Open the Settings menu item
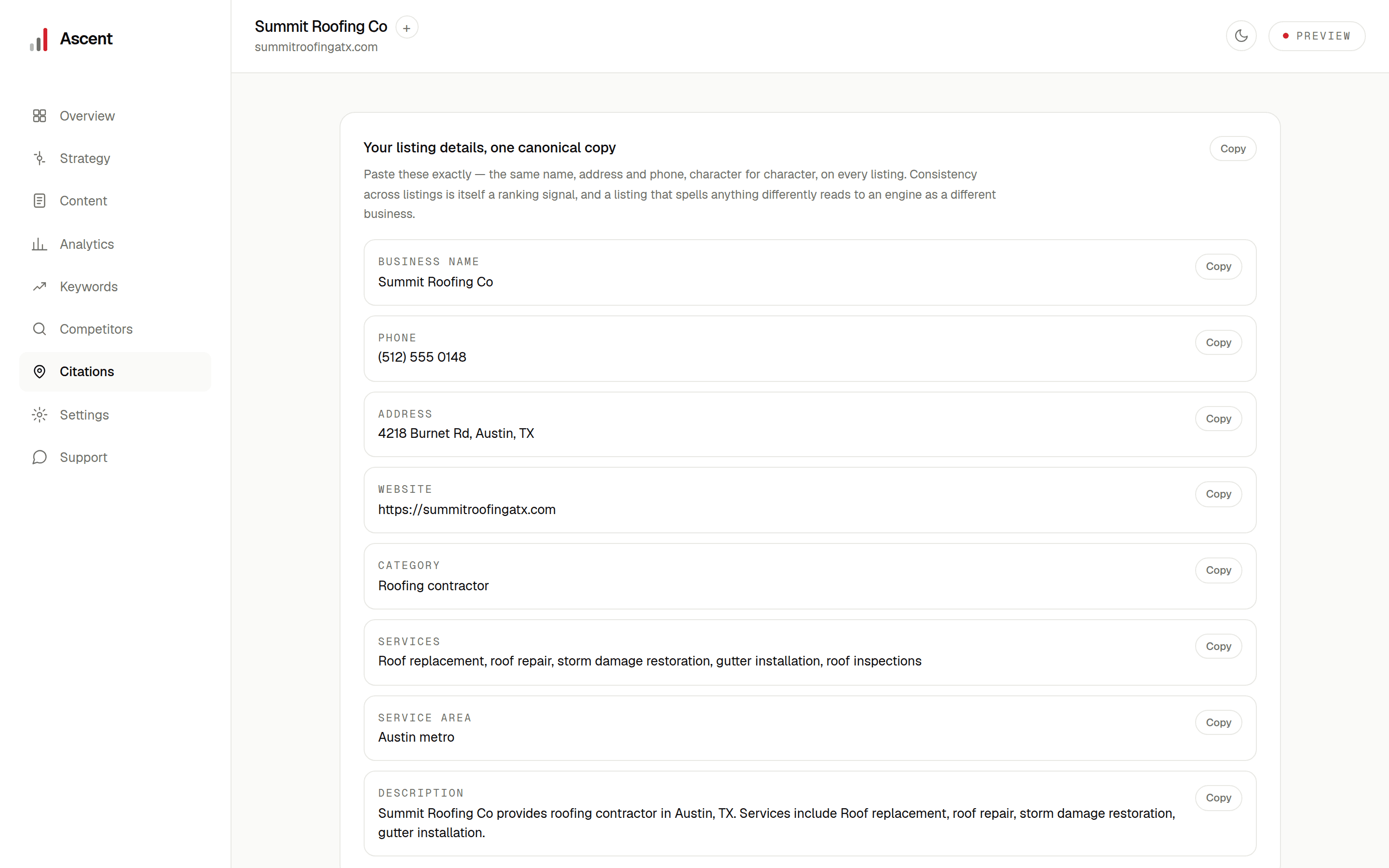The height and width of the screenshot is (868, 1389). point(115,415)
